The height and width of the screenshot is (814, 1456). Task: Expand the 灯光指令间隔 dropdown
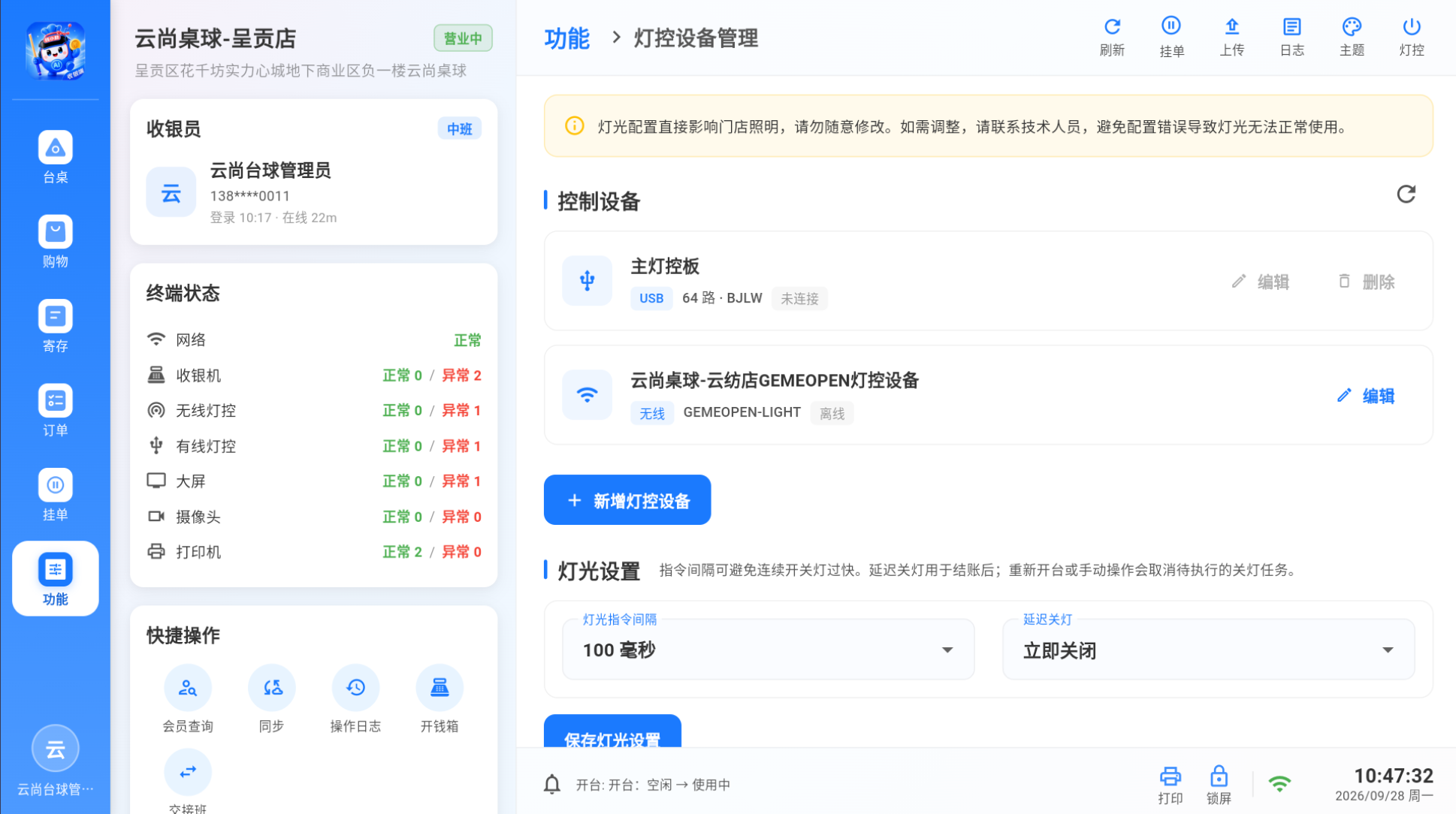coord(768,650)
